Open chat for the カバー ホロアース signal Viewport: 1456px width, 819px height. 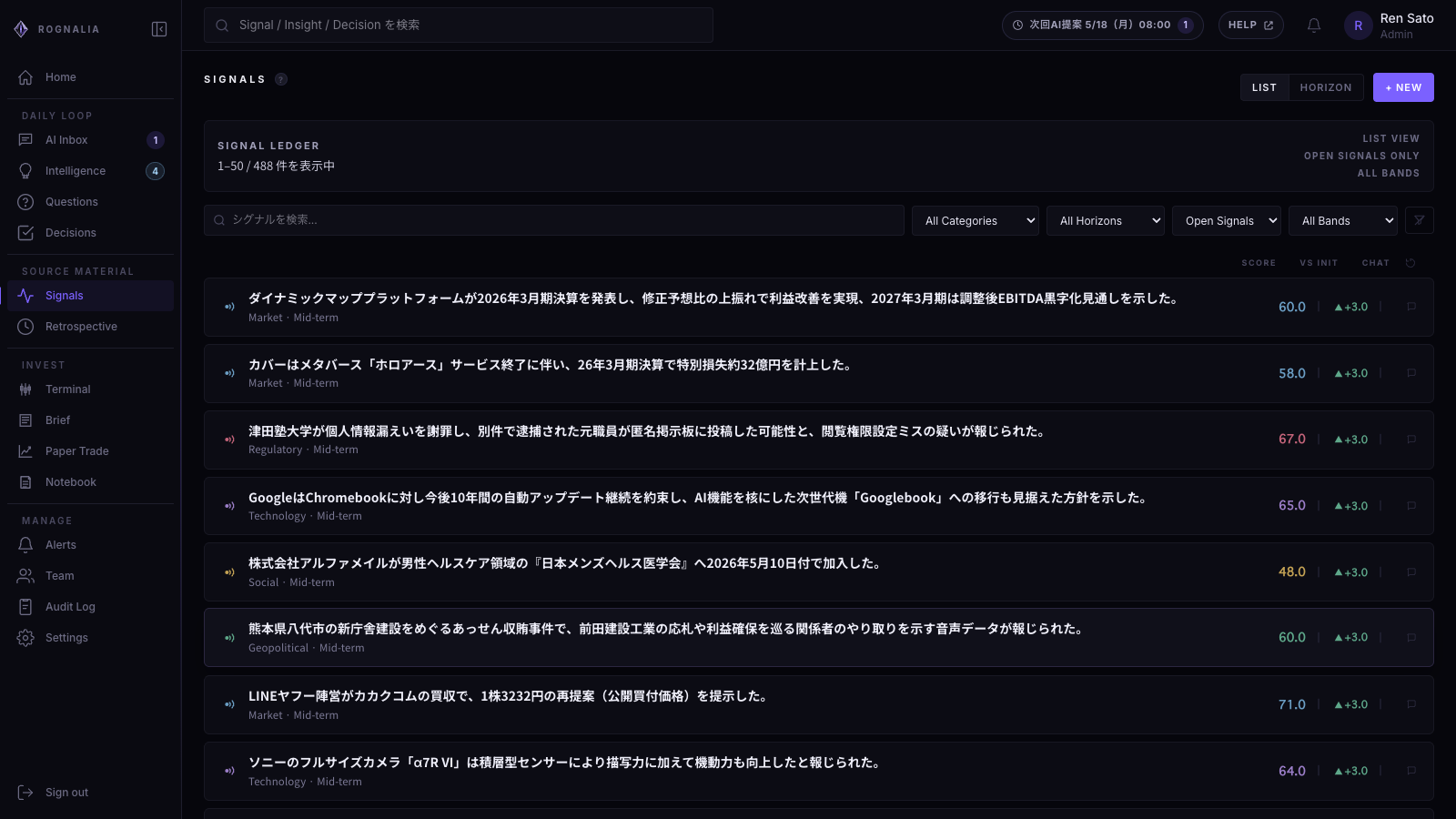click(1411, 373)
